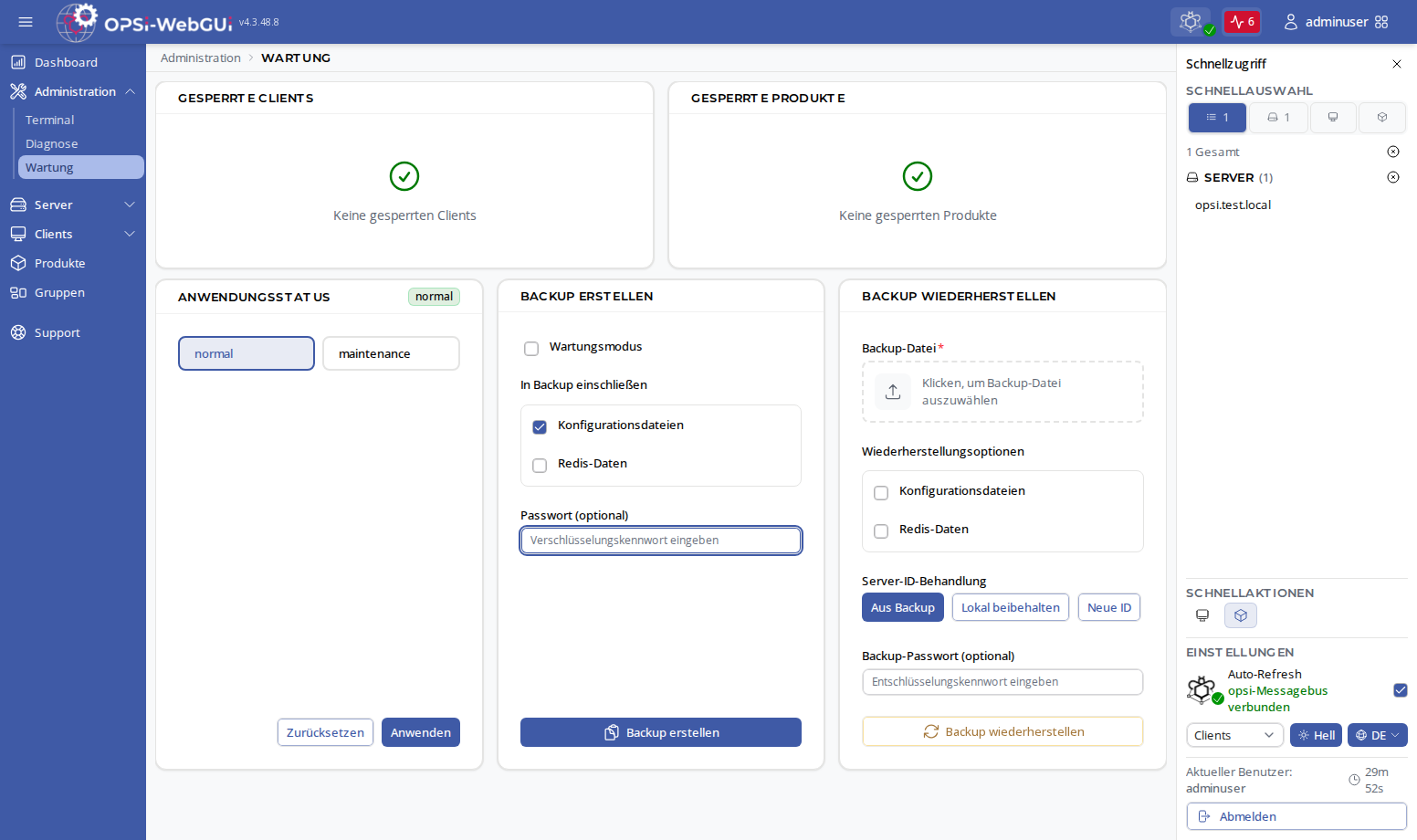The width and height of the screenshot is (1417, 840).
Task: Click the Gruppen icon in sidebar
Action: (18, 292)
